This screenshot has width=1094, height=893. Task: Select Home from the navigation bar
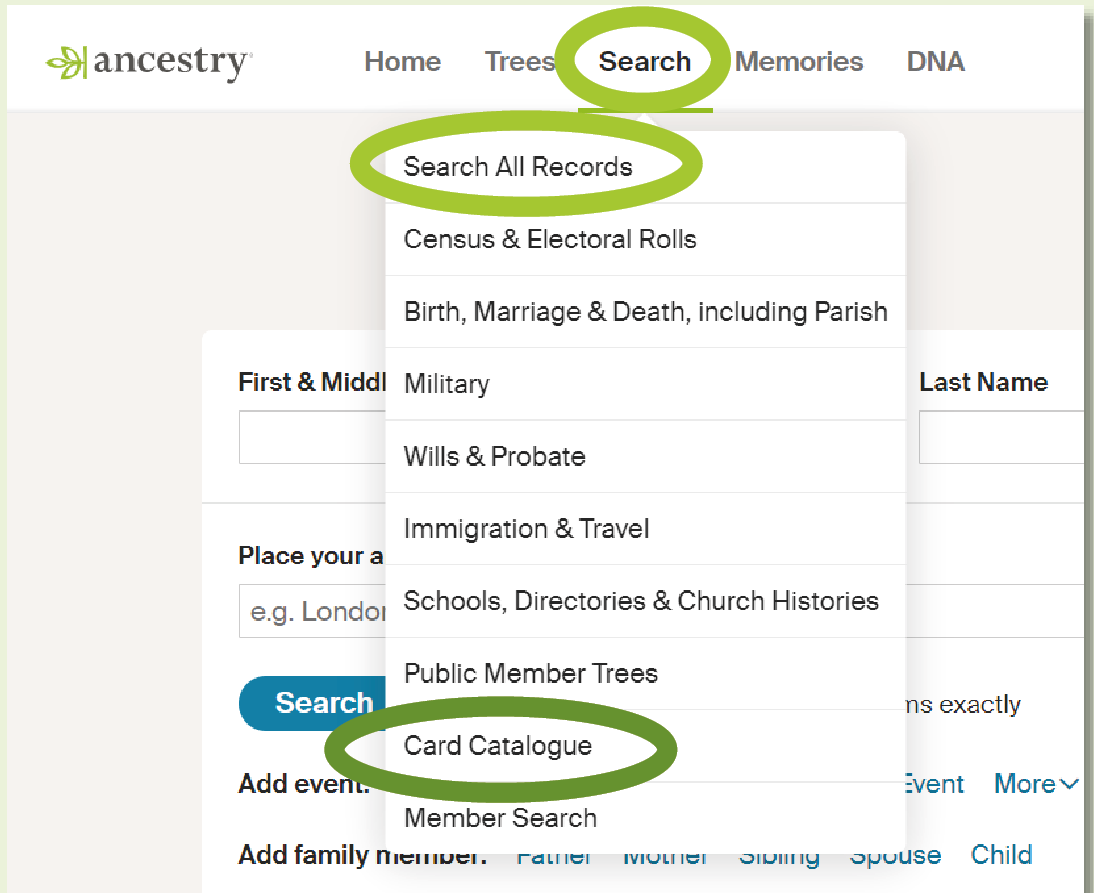click(402, 62)
